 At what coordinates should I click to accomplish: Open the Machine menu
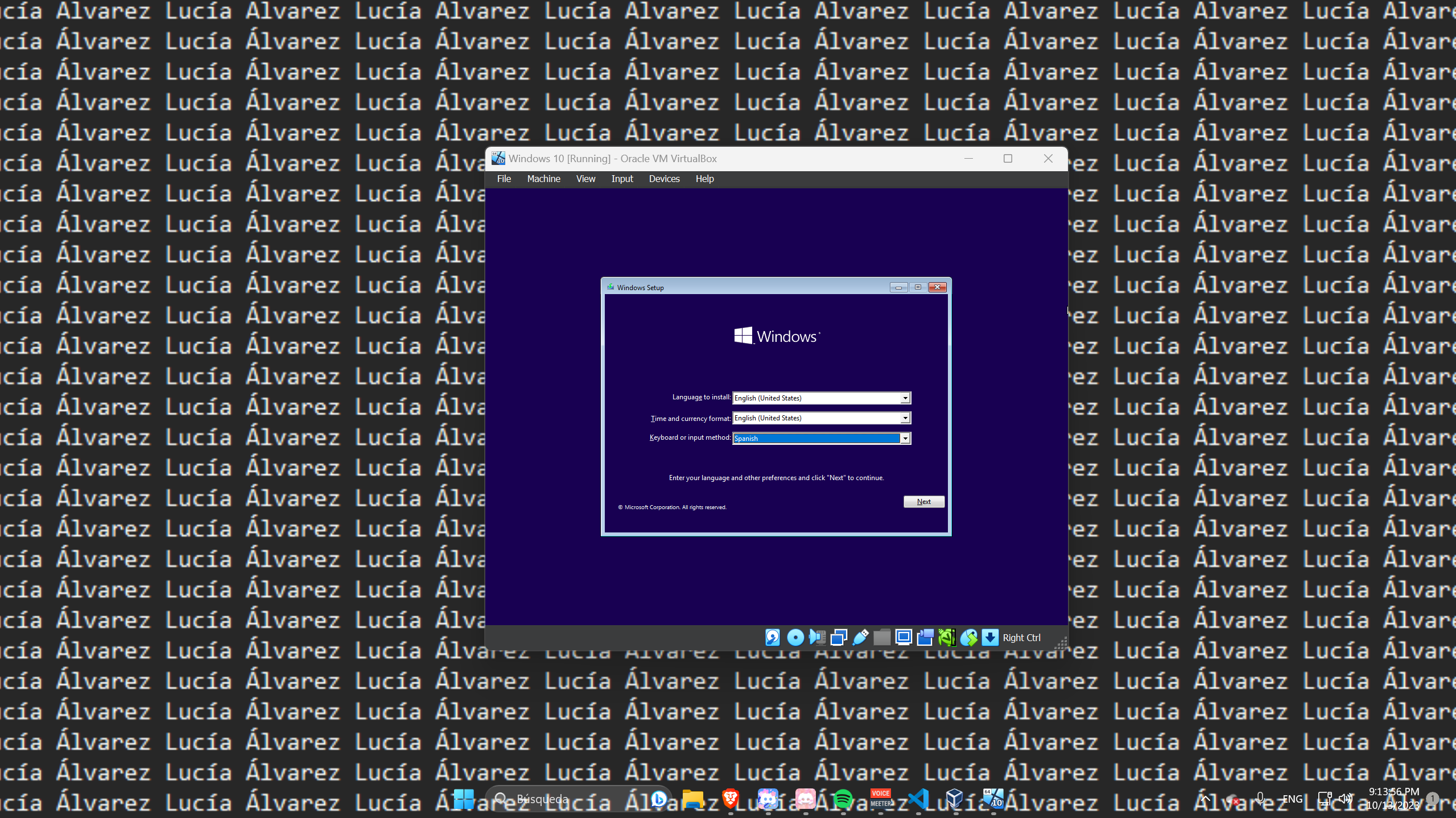543,179
